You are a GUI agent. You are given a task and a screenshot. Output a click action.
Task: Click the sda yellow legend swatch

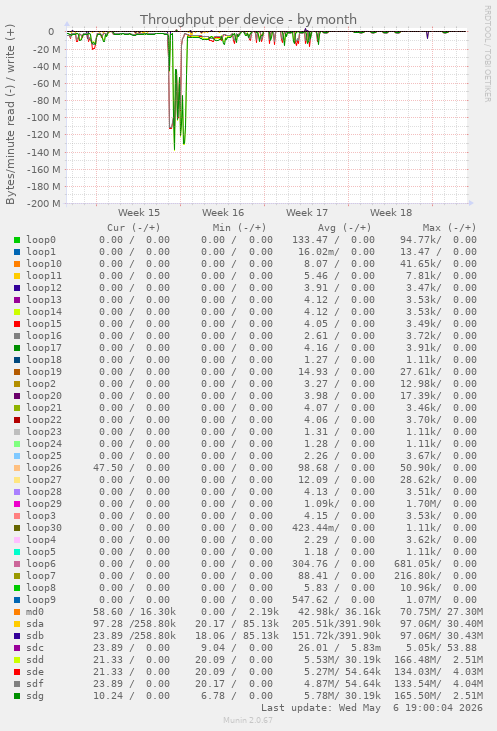17,624
